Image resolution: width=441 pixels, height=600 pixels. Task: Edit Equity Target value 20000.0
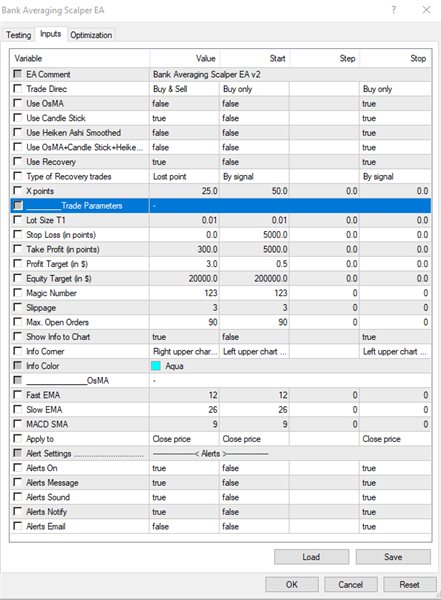pos(185,279)
